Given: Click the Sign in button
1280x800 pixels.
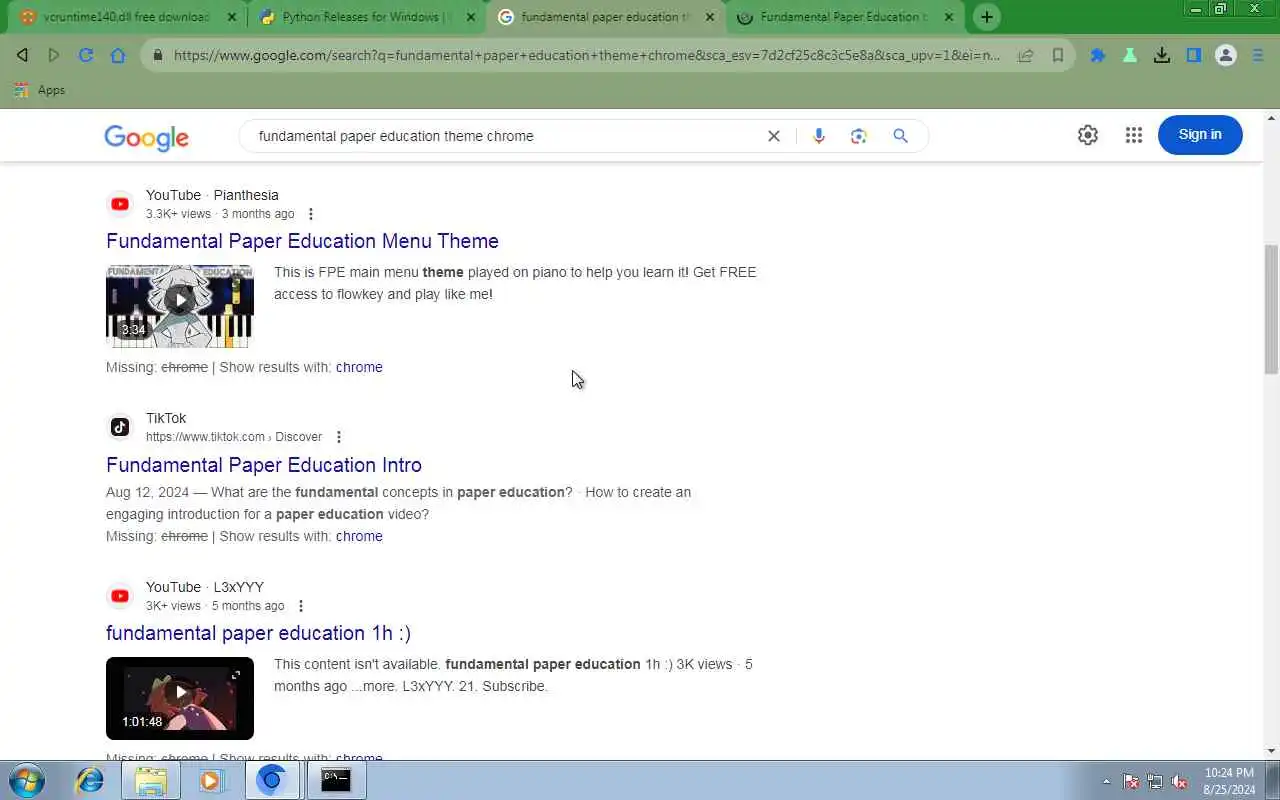Looking at the screenshot, I should point(1200,135).
